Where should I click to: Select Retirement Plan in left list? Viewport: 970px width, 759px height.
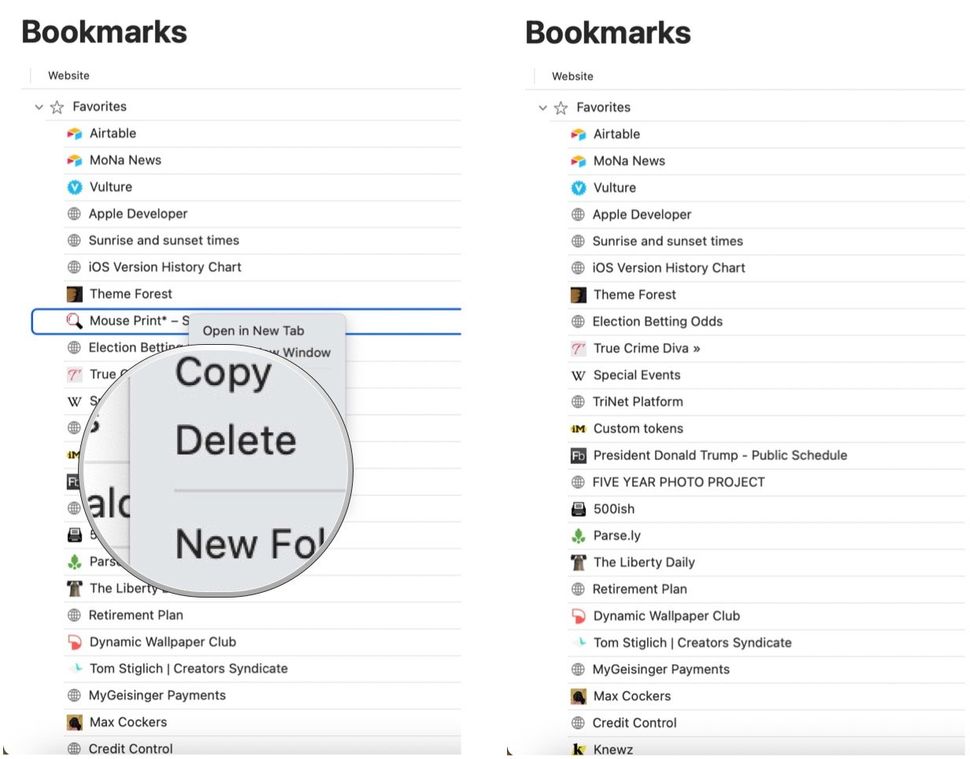(136, 615)
